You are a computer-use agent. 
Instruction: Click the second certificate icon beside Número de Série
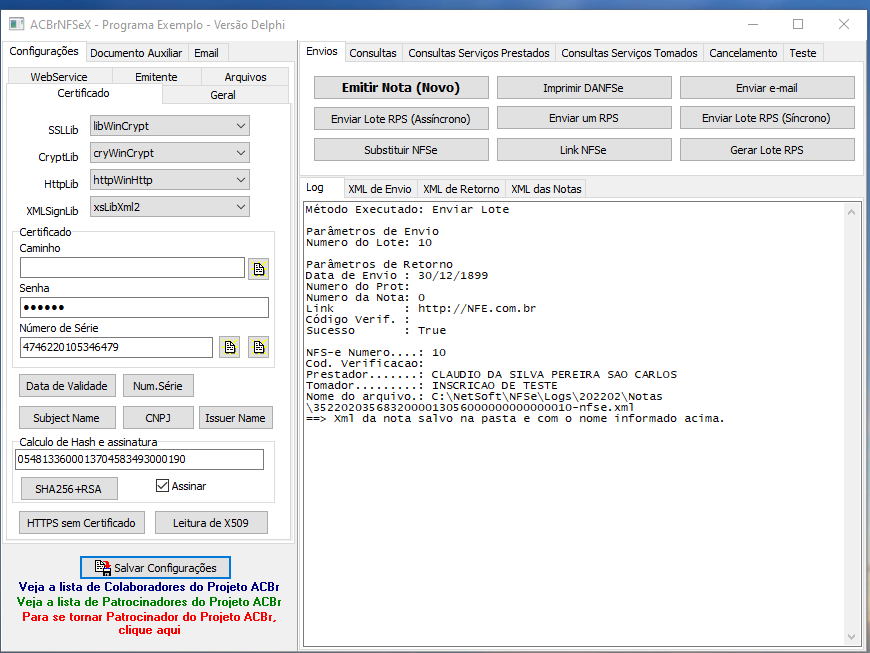point(259,347)
